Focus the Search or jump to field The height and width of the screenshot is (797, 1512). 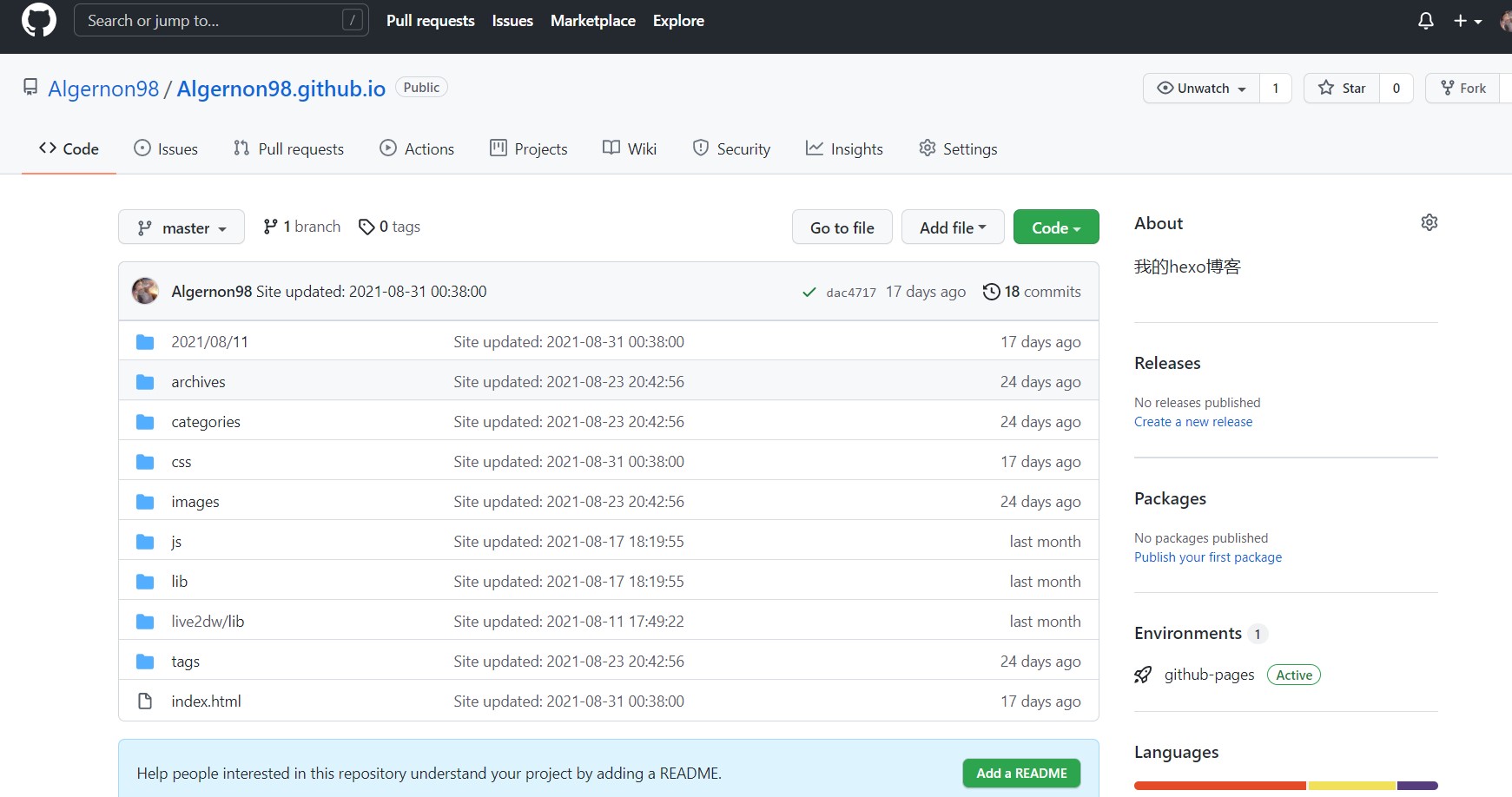point(221,20)
